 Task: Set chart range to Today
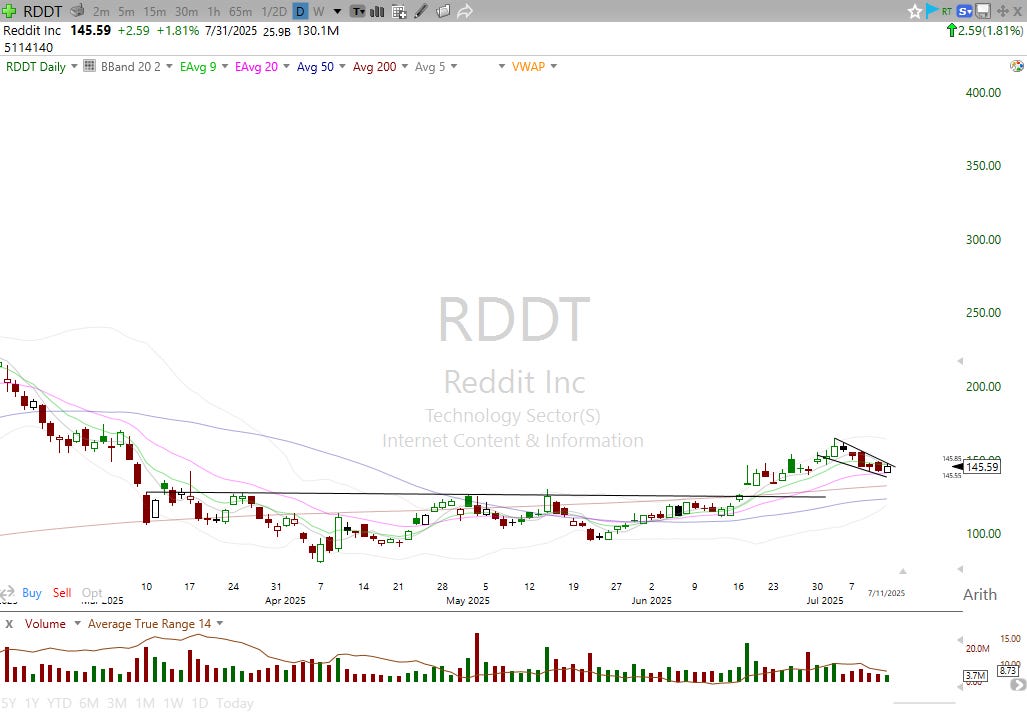click(x=234, y=703)
